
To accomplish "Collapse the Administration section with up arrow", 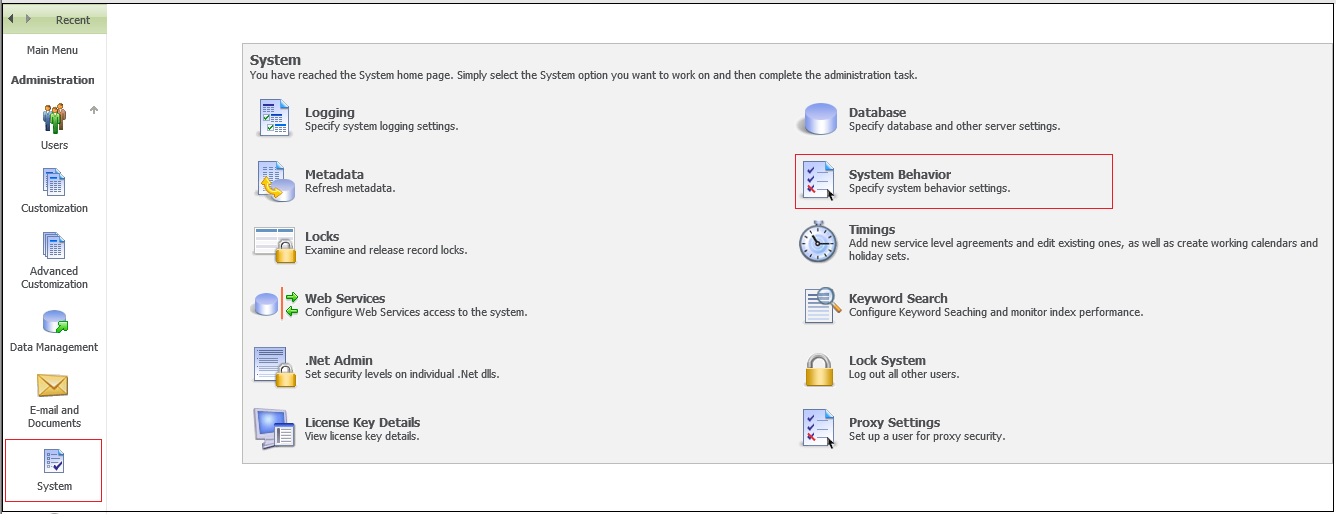I will point(94,110).
